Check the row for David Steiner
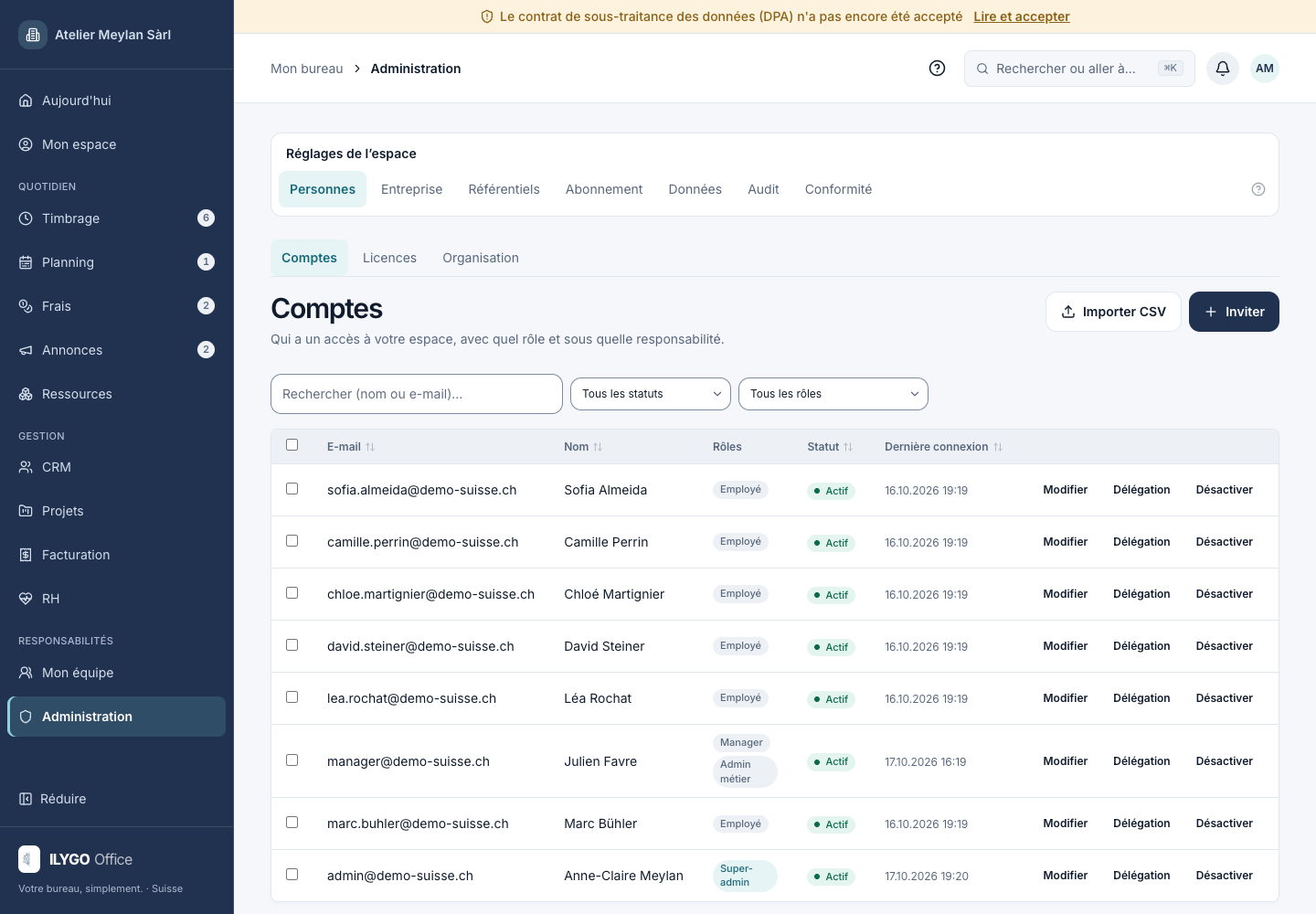This screenshot has height=914, width=1316. click(292, 645)
